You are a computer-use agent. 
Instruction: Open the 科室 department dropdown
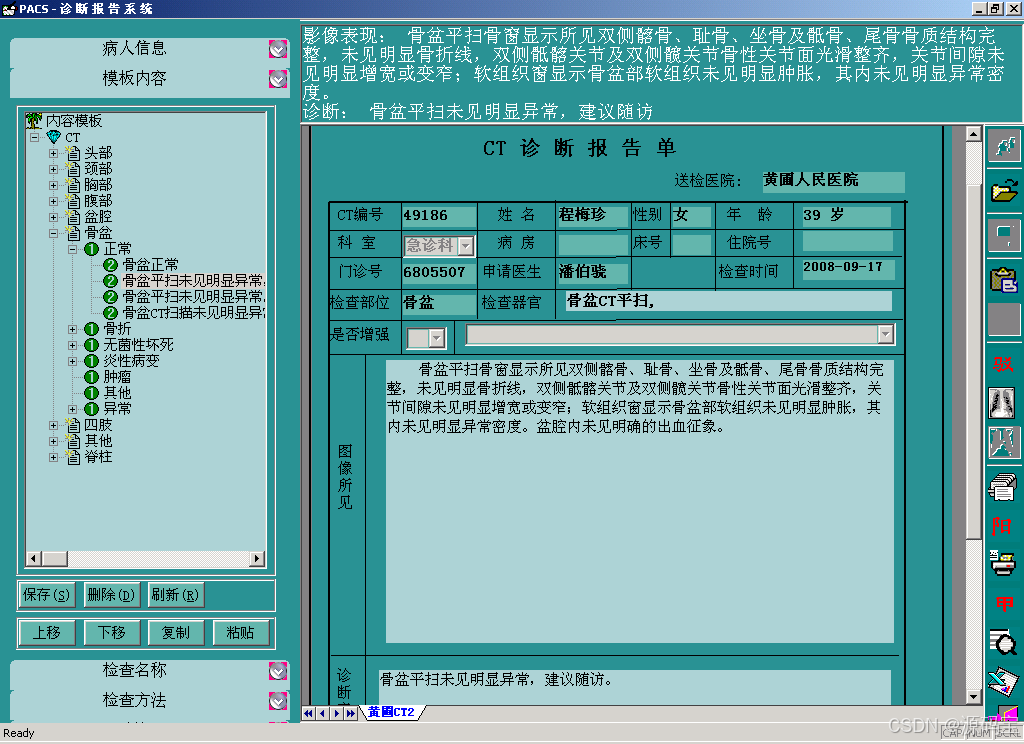point(467,245)
